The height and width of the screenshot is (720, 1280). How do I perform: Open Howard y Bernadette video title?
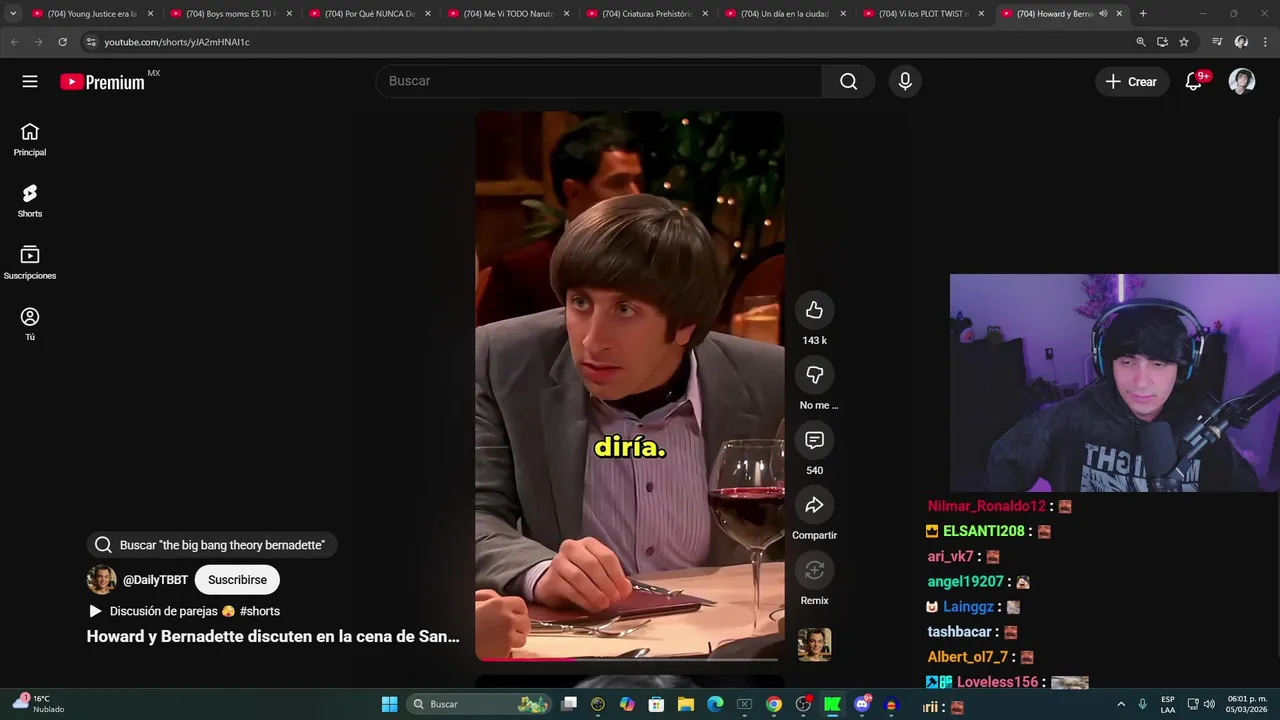(273, 636)
